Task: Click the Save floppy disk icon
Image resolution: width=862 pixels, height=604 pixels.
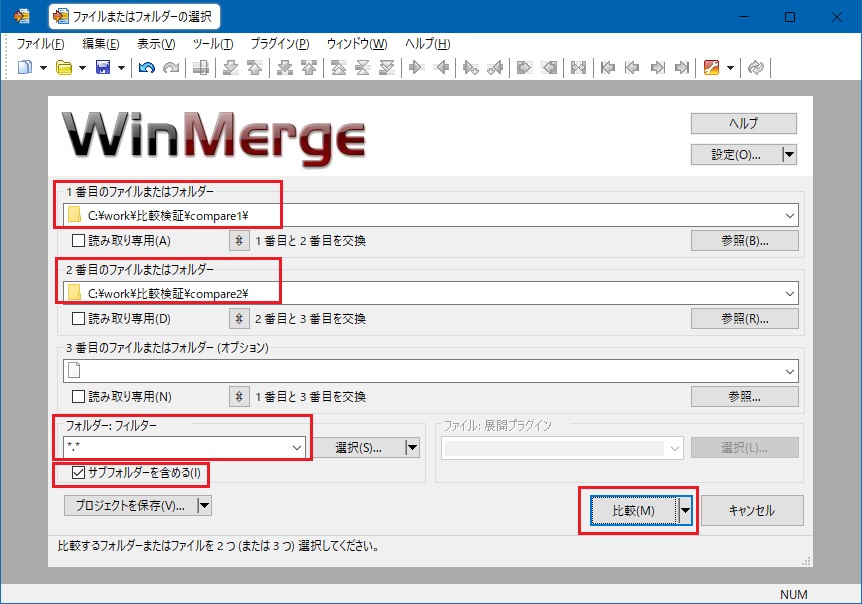Action: click(x=102, y=68)
